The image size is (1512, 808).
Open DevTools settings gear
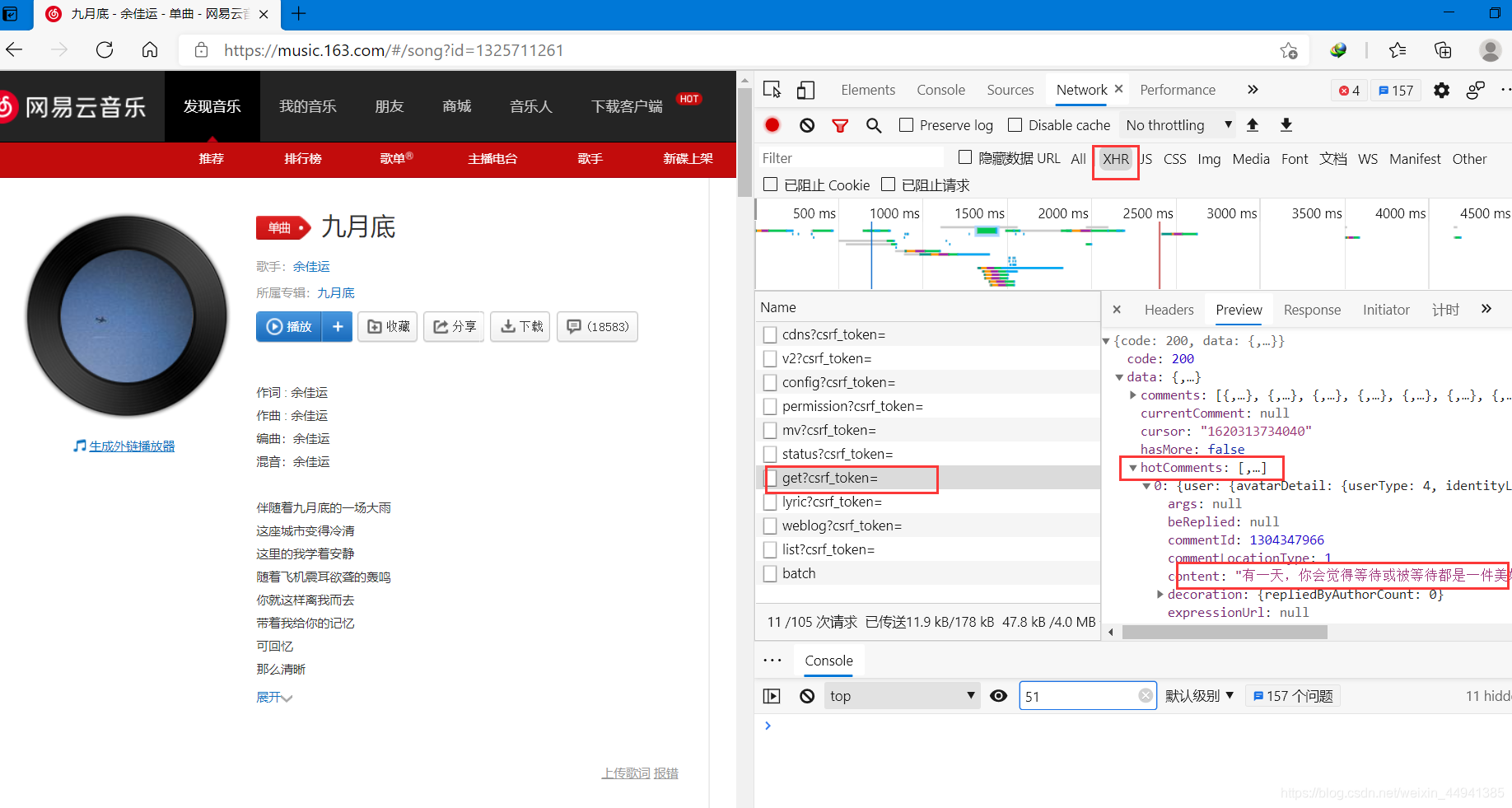pyautogui.click(x=1441, y=90)
